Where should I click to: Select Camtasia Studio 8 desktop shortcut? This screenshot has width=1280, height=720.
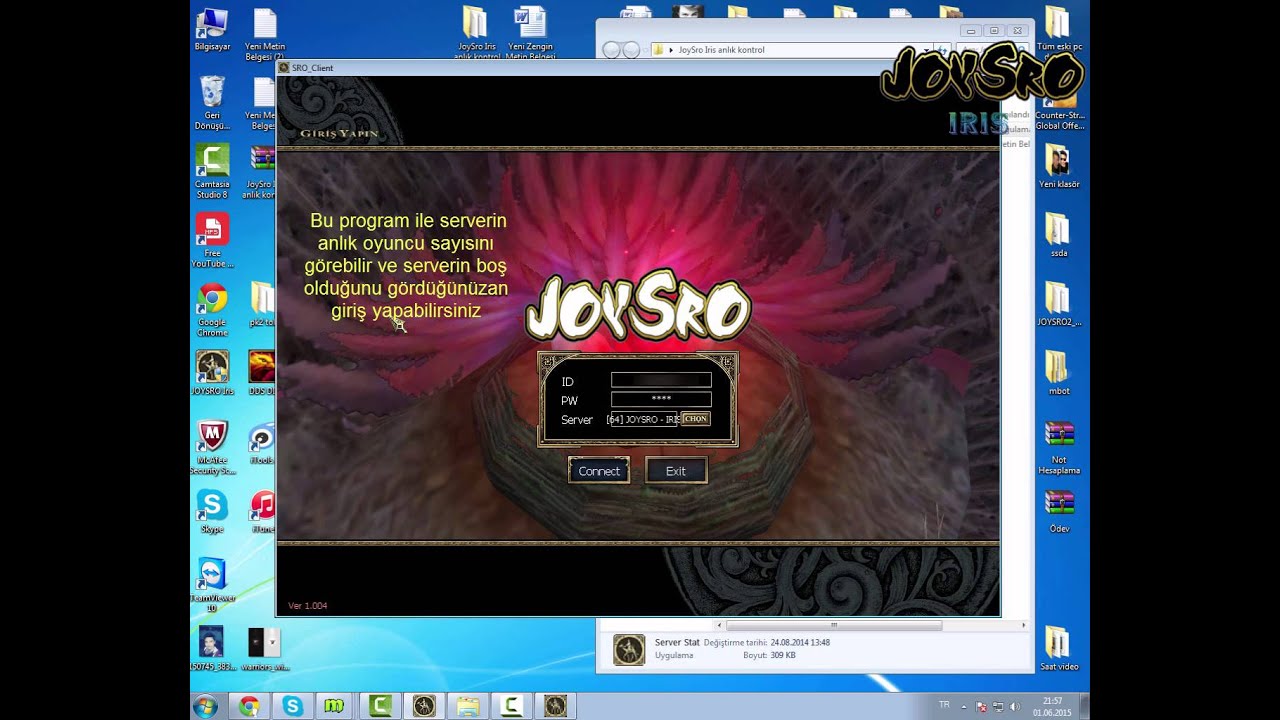click(212, 171)
